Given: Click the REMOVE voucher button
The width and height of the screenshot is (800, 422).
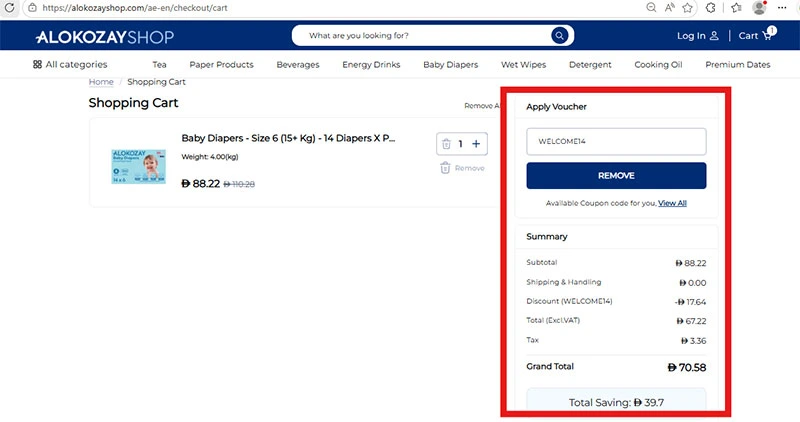Looking at the screenshot, I should tap(616, 176).
